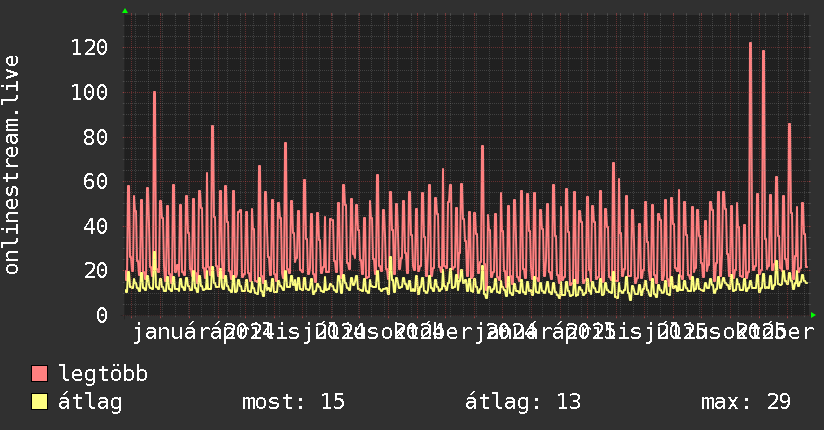Click the 'átlag: 13' statistic
824x430 pixels.
point(523,402)
